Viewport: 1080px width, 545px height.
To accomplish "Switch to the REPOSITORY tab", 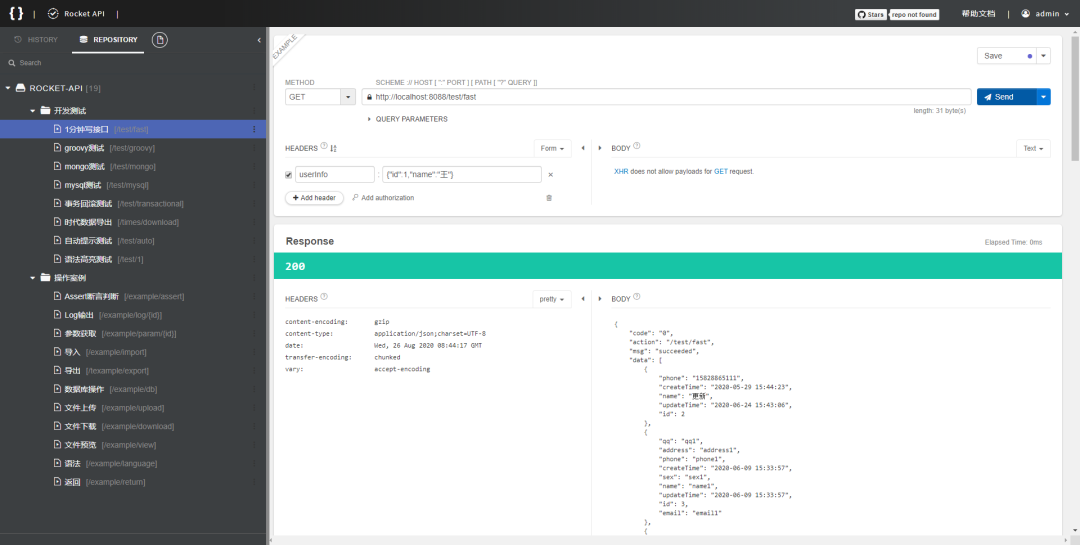I will [108, 40].
